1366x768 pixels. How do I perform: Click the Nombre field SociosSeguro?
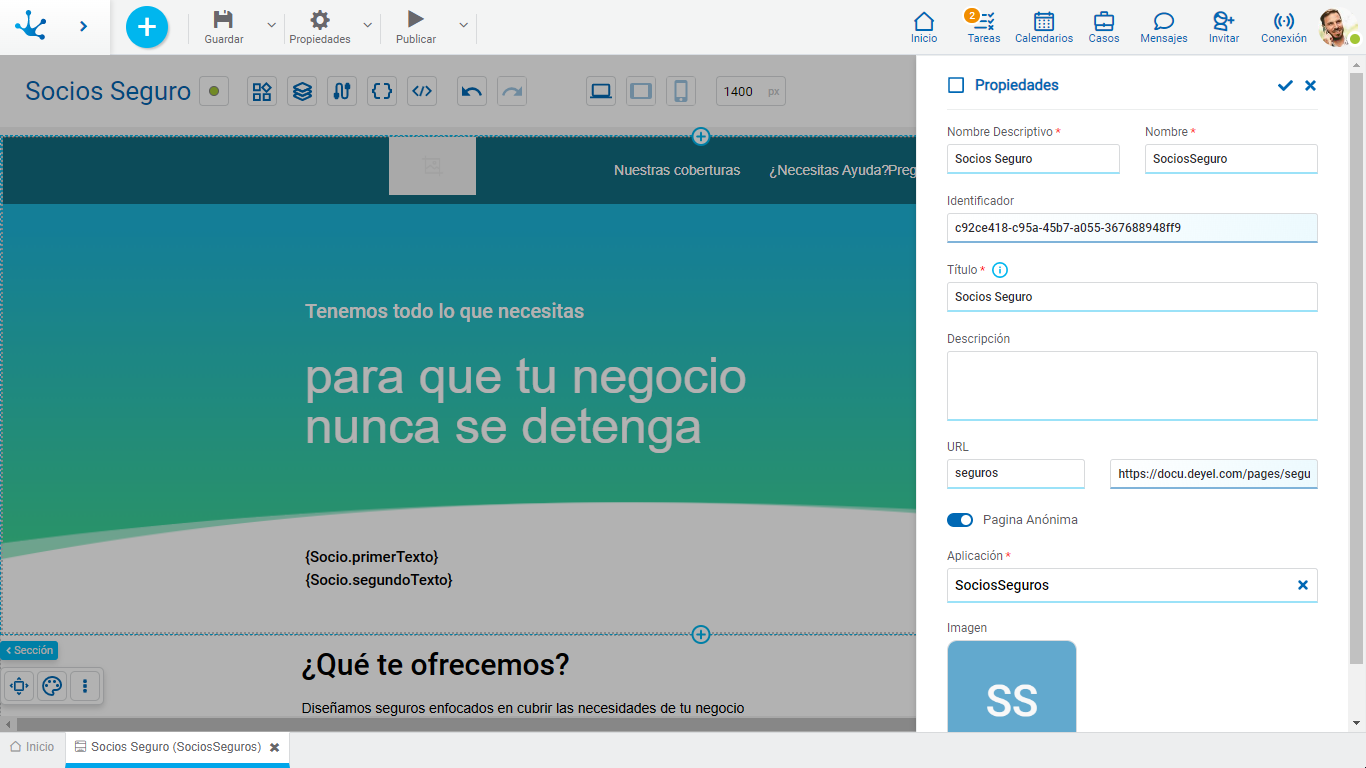(x=1231, y=159)
